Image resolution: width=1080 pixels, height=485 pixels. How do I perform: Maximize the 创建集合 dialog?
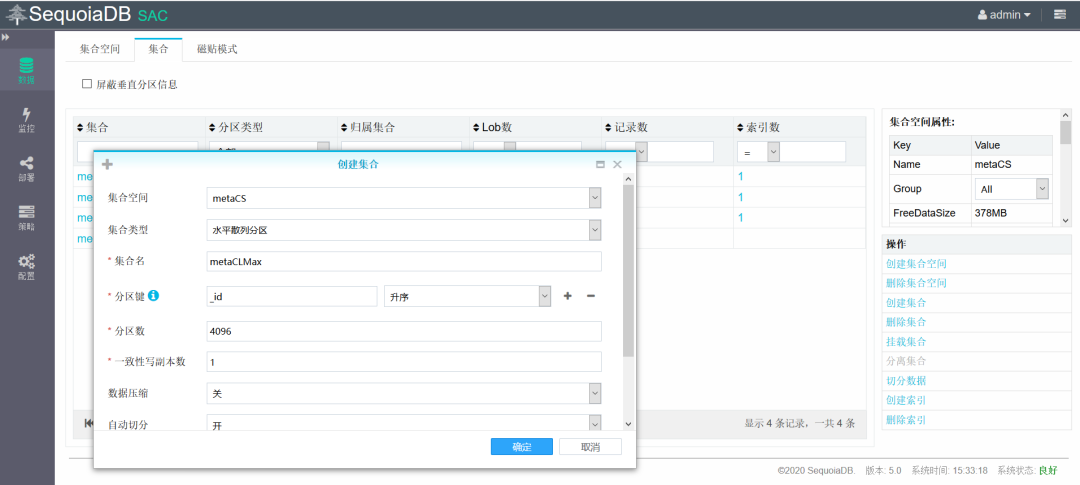600,165
